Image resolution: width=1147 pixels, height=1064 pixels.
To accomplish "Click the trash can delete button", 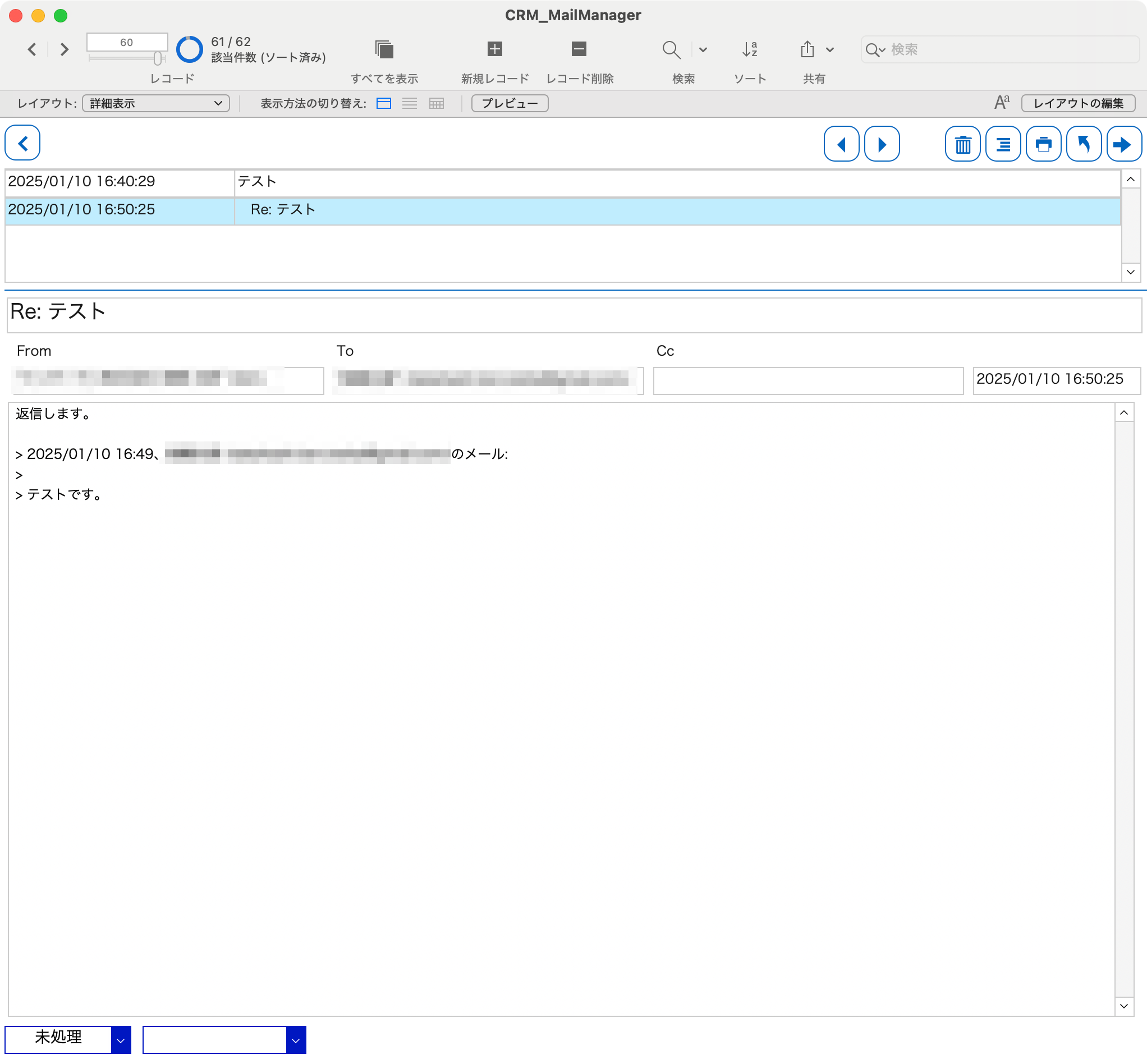I will [x=963, y=144].
